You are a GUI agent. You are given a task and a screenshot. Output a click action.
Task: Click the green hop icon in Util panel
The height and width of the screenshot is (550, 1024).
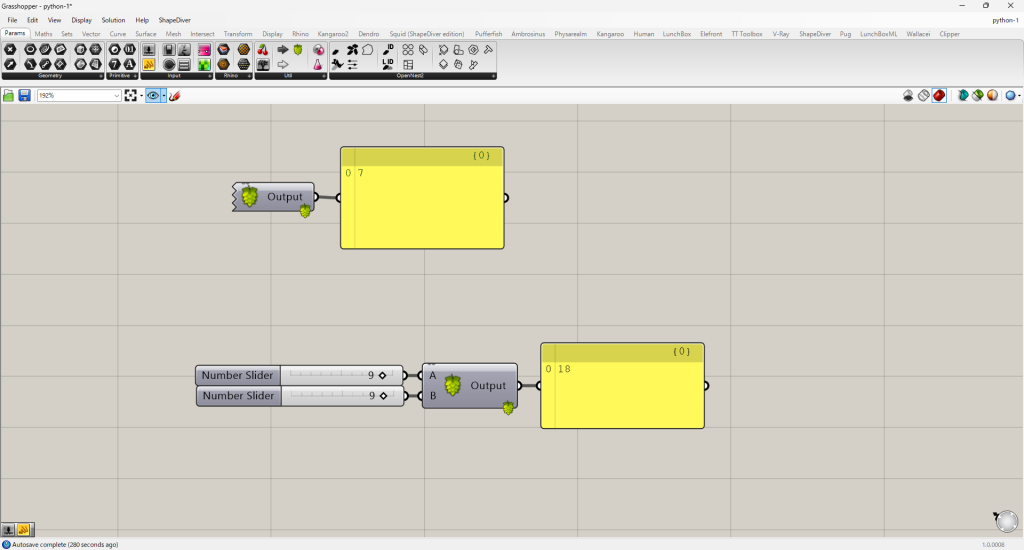[x=297, y=49]
